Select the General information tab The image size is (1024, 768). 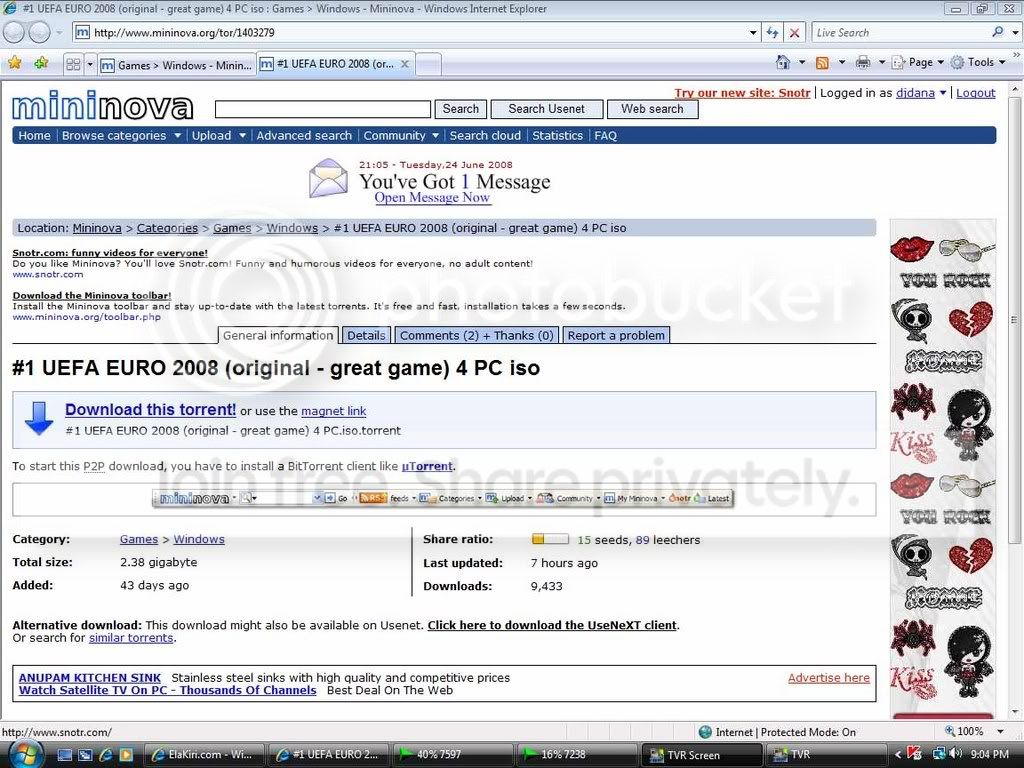coord(278,335)
